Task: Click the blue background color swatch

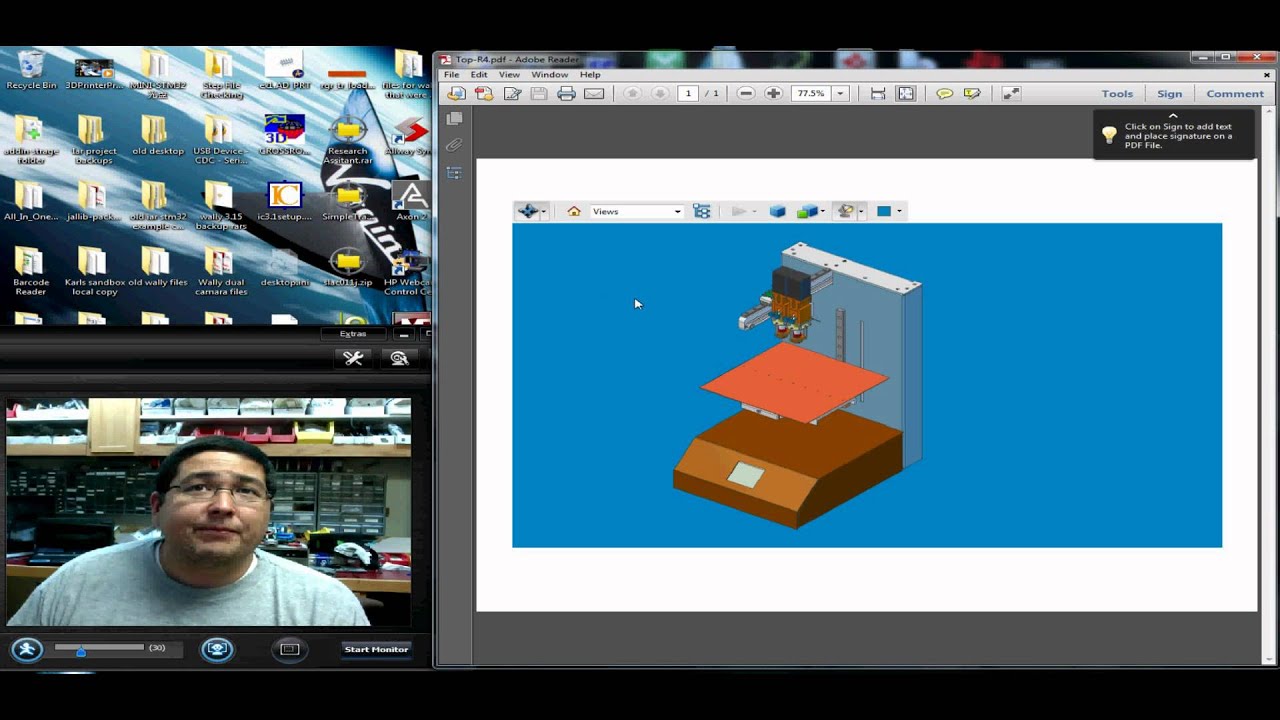Action: tap(884, 211)
